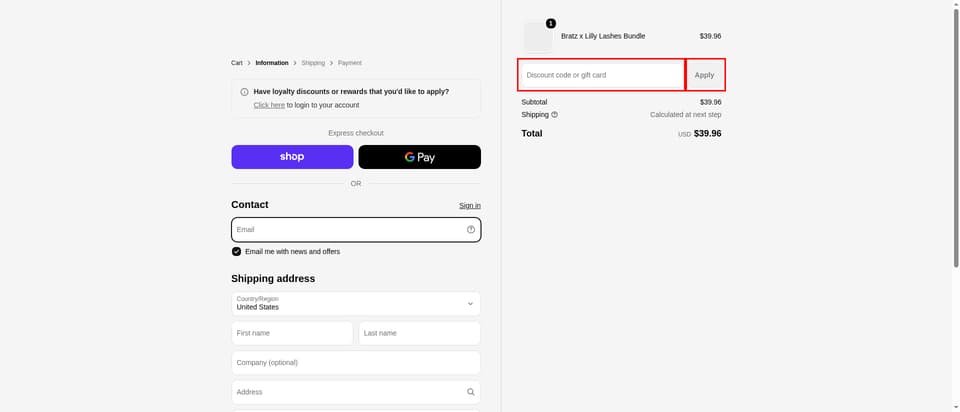Focus the Discount code or gift card field
This screenshot has height=412, width=960.
(x=601, y=75)
